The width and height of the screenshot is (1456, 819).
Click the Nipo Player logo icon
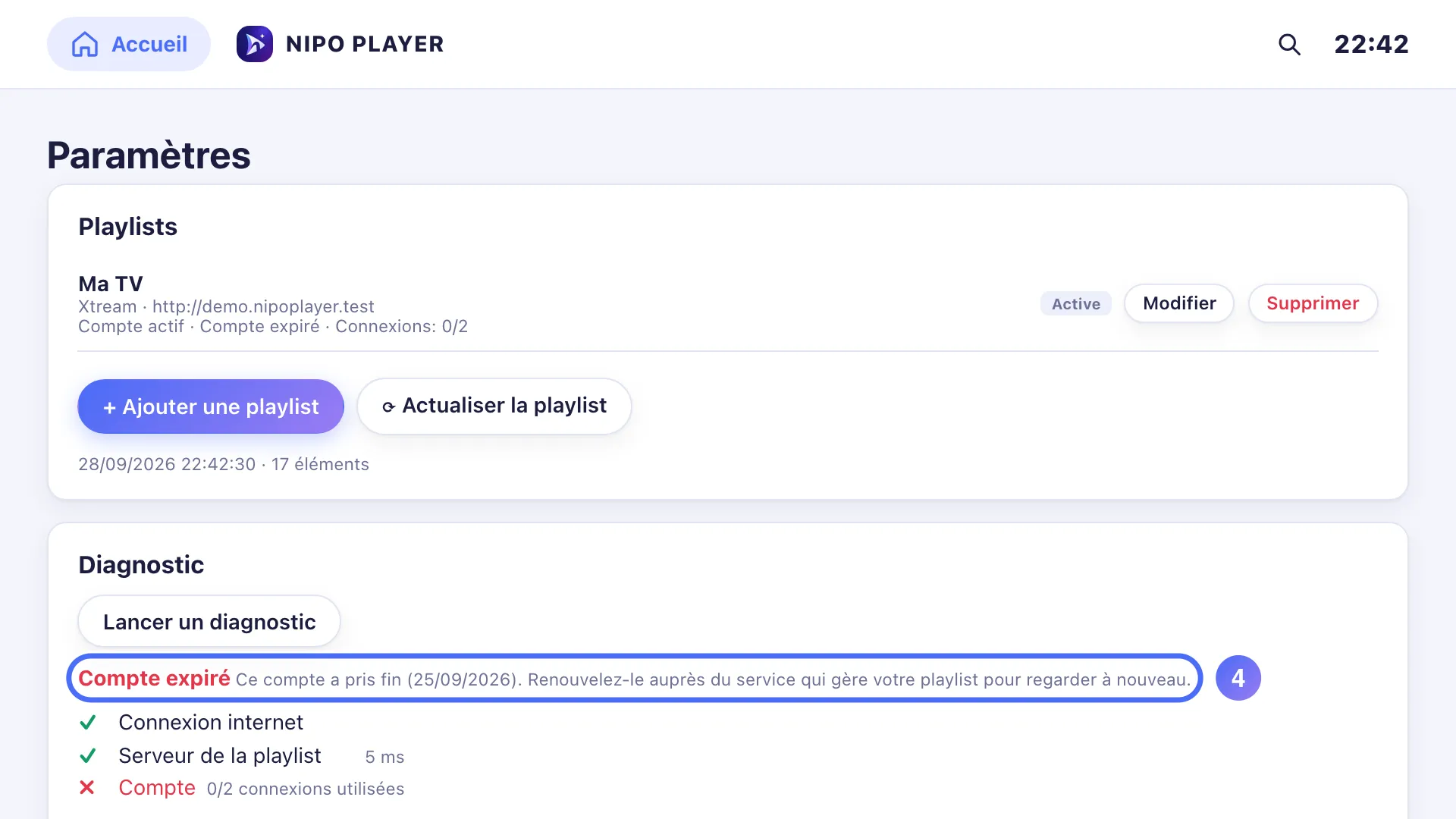(255, 44)
